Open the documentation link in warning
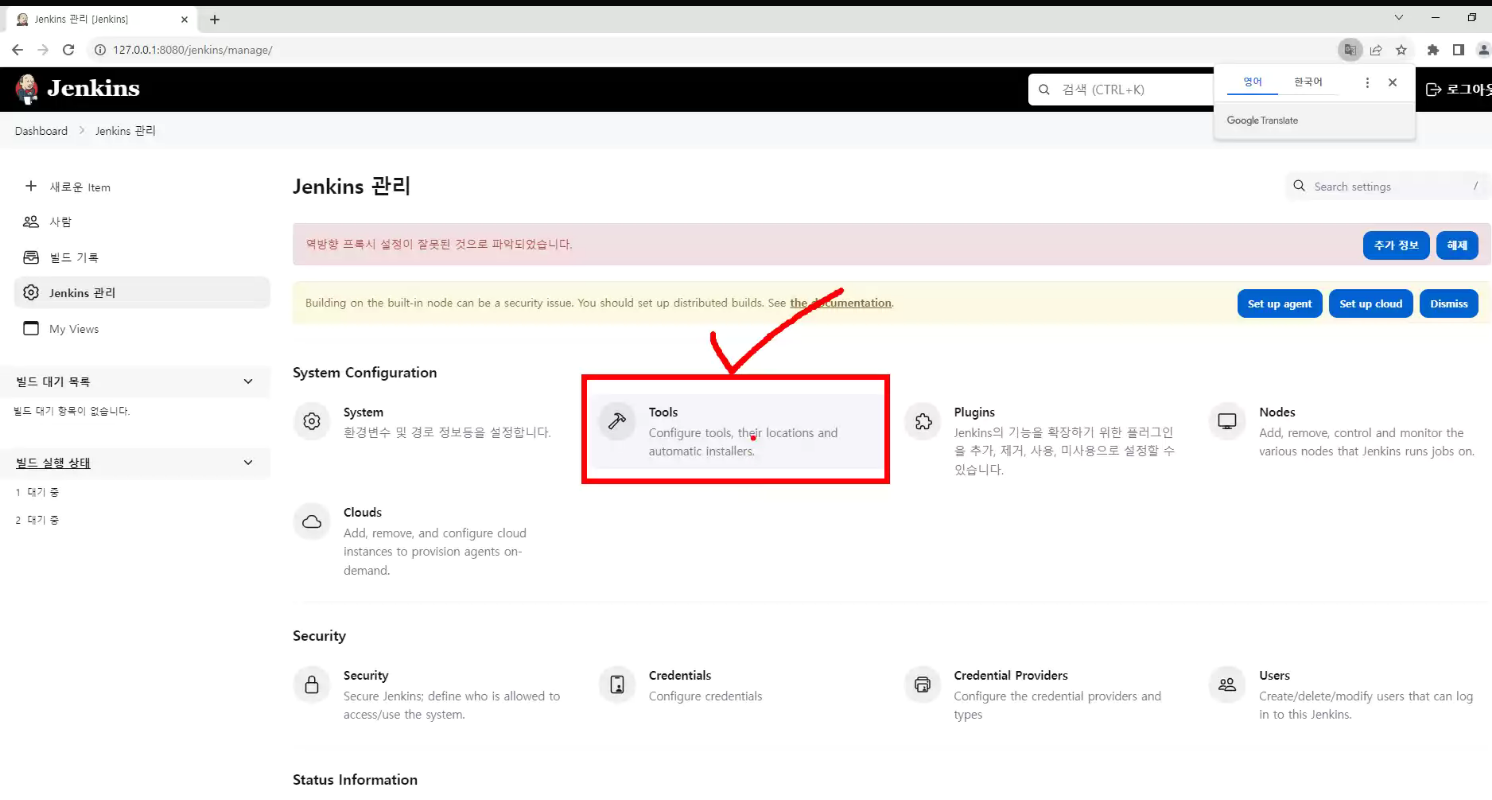1492x800 pixels. (841, 303)
